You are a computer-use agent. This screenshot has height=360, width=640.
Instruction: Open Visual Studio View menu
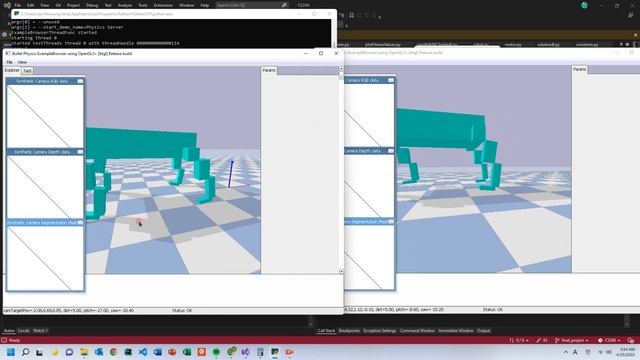point(45,5)
